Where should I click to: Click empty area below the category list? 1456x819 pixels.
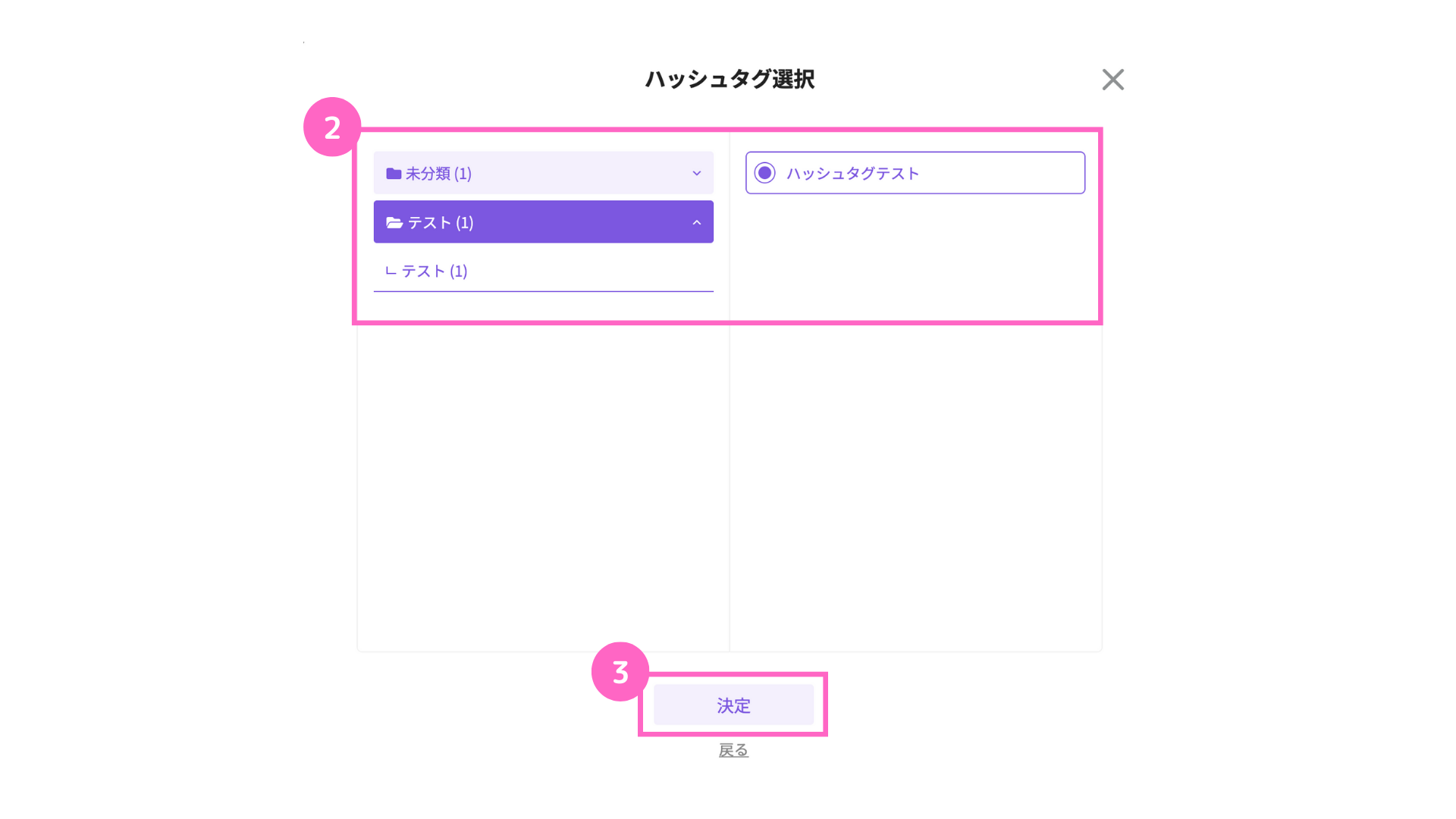543,470
